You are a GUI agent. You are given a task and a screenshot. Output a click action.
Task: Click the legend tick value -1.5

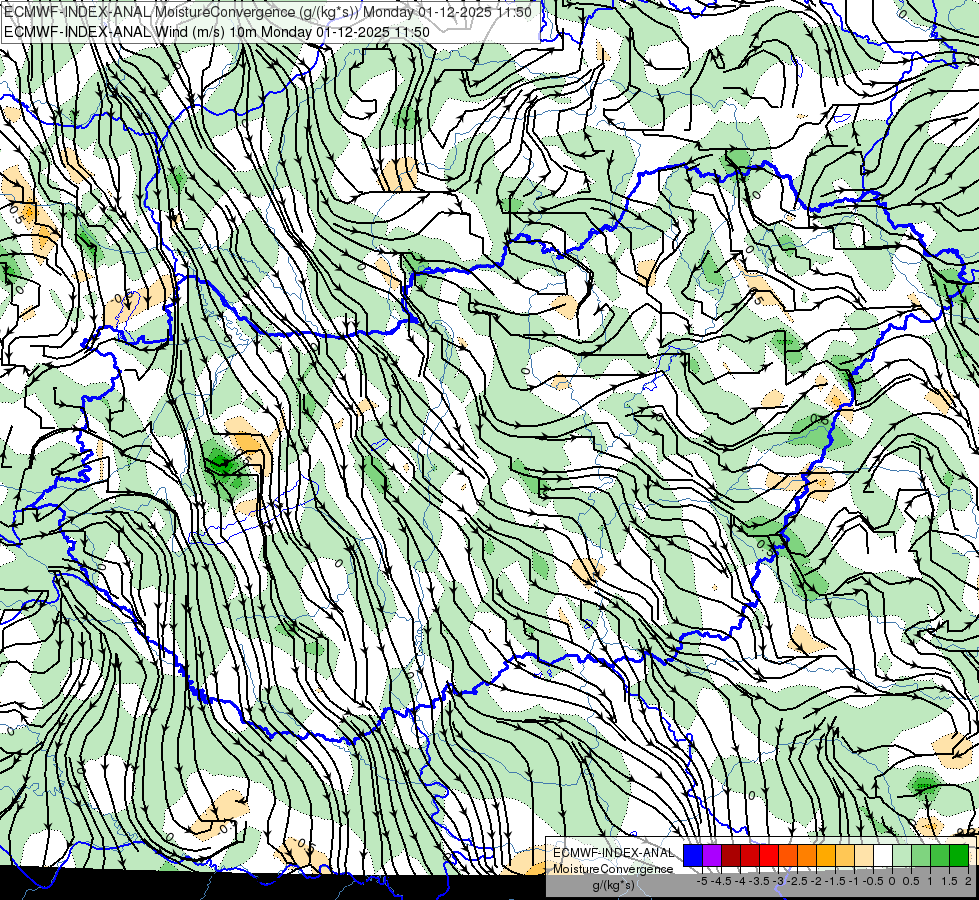833,881
